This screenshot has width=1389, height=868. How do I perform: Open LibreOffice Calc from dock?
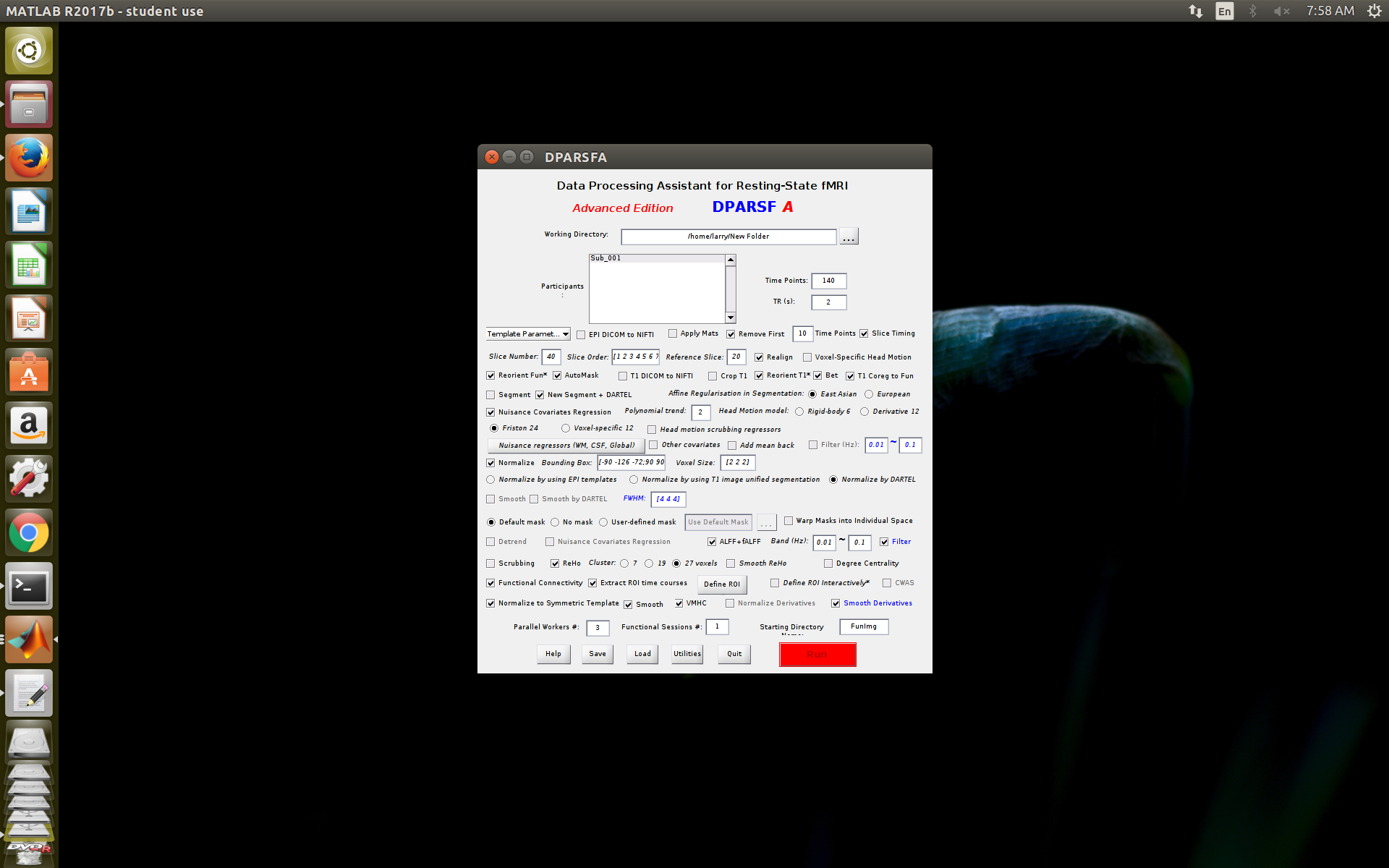29,265
